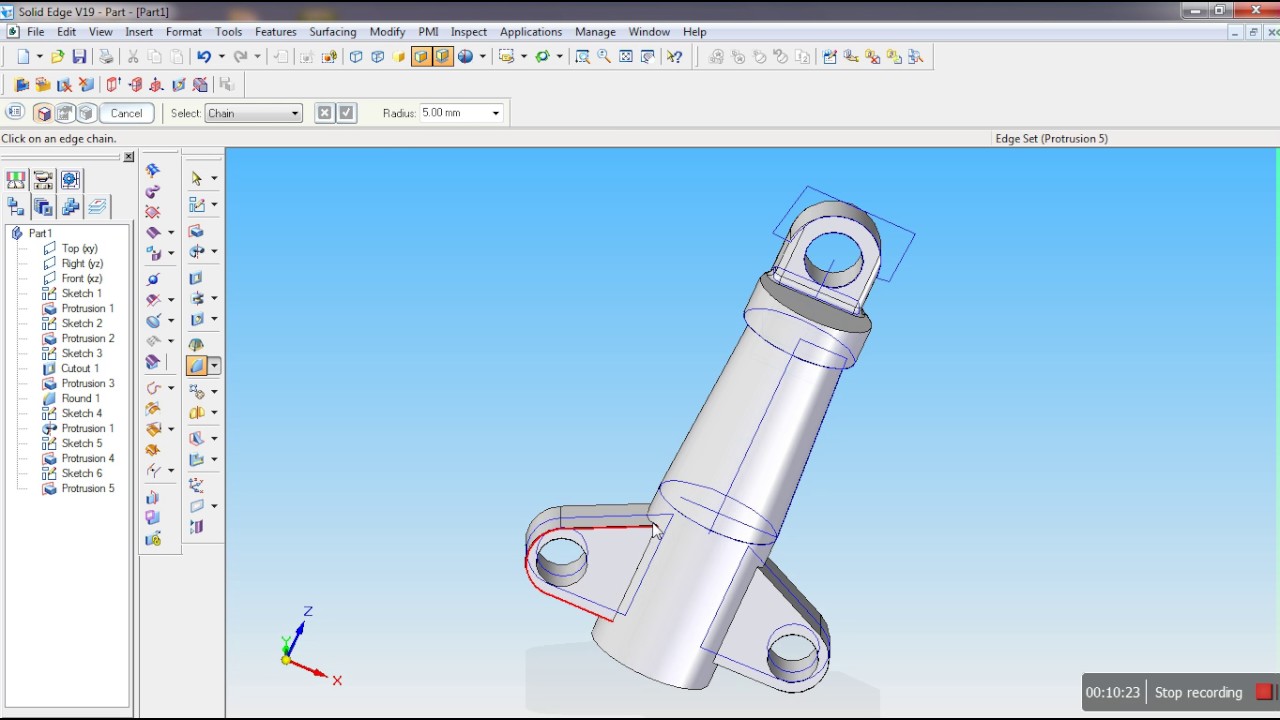Close the EdgeBar panel
The width and height of the screenshot is (1280, 720).
(128, 157)
